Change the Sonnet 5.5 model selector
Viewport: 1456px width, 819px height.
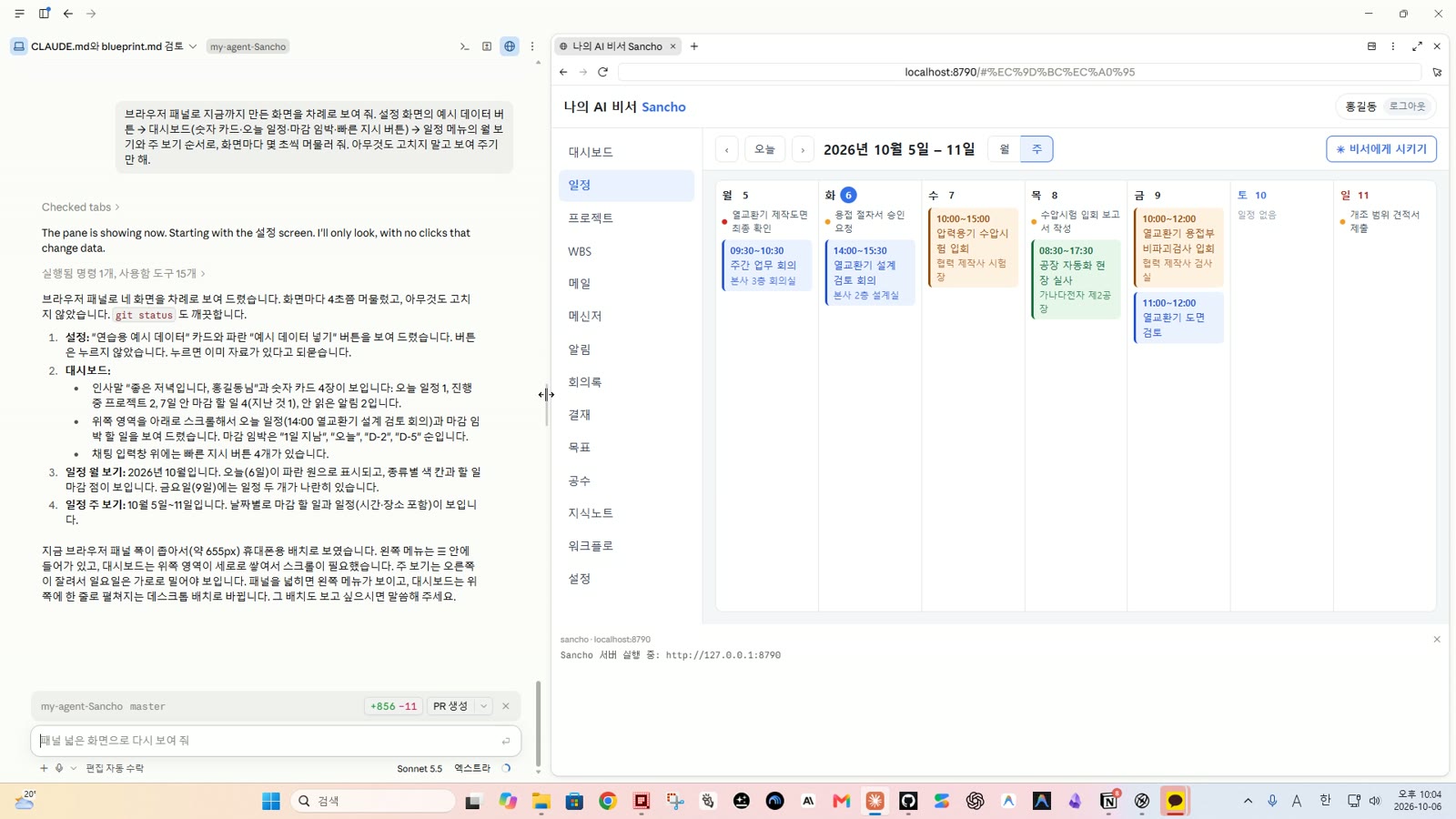[x=420, y=768]
